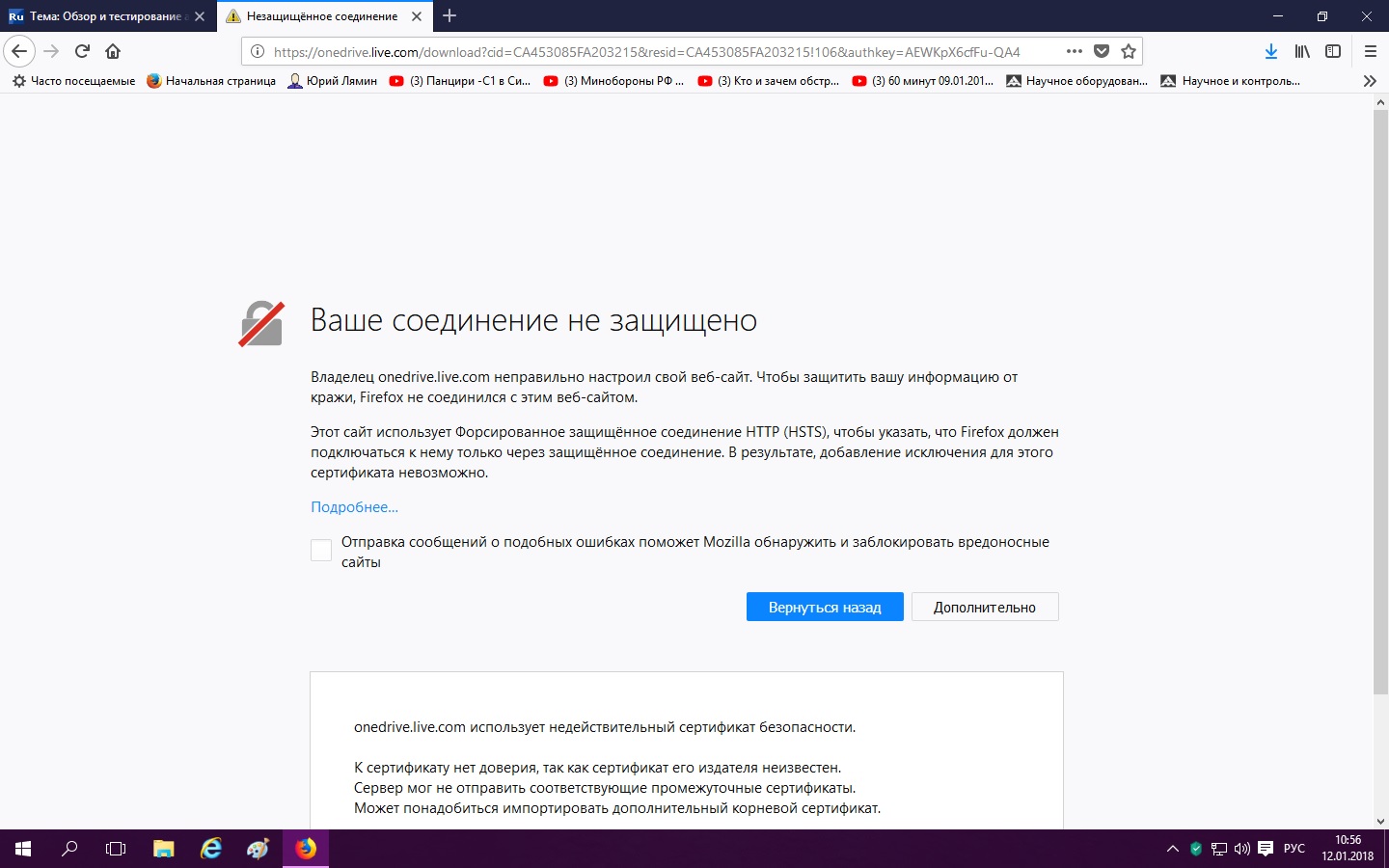Click scrollbar down arrow
This screenshot has width=1389, height=868.
click(x=1380, y=822)
